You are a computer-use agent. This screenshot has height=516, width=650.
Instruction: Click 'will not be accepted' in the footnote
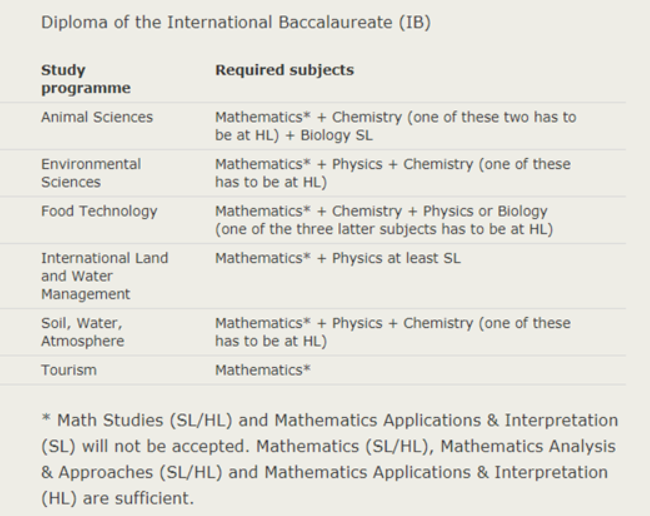pos(165,446)
